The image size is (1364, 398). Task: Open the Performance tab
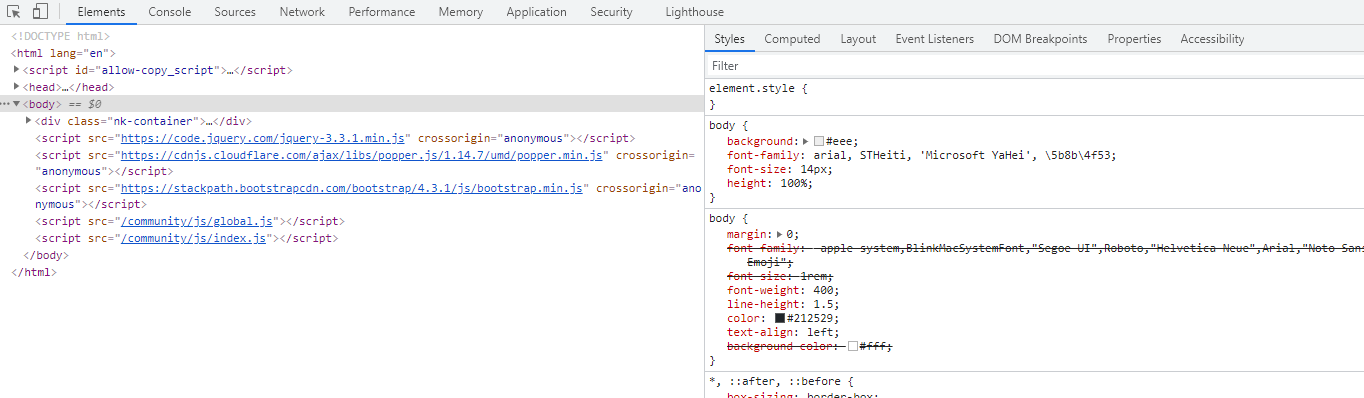(382, 12)
